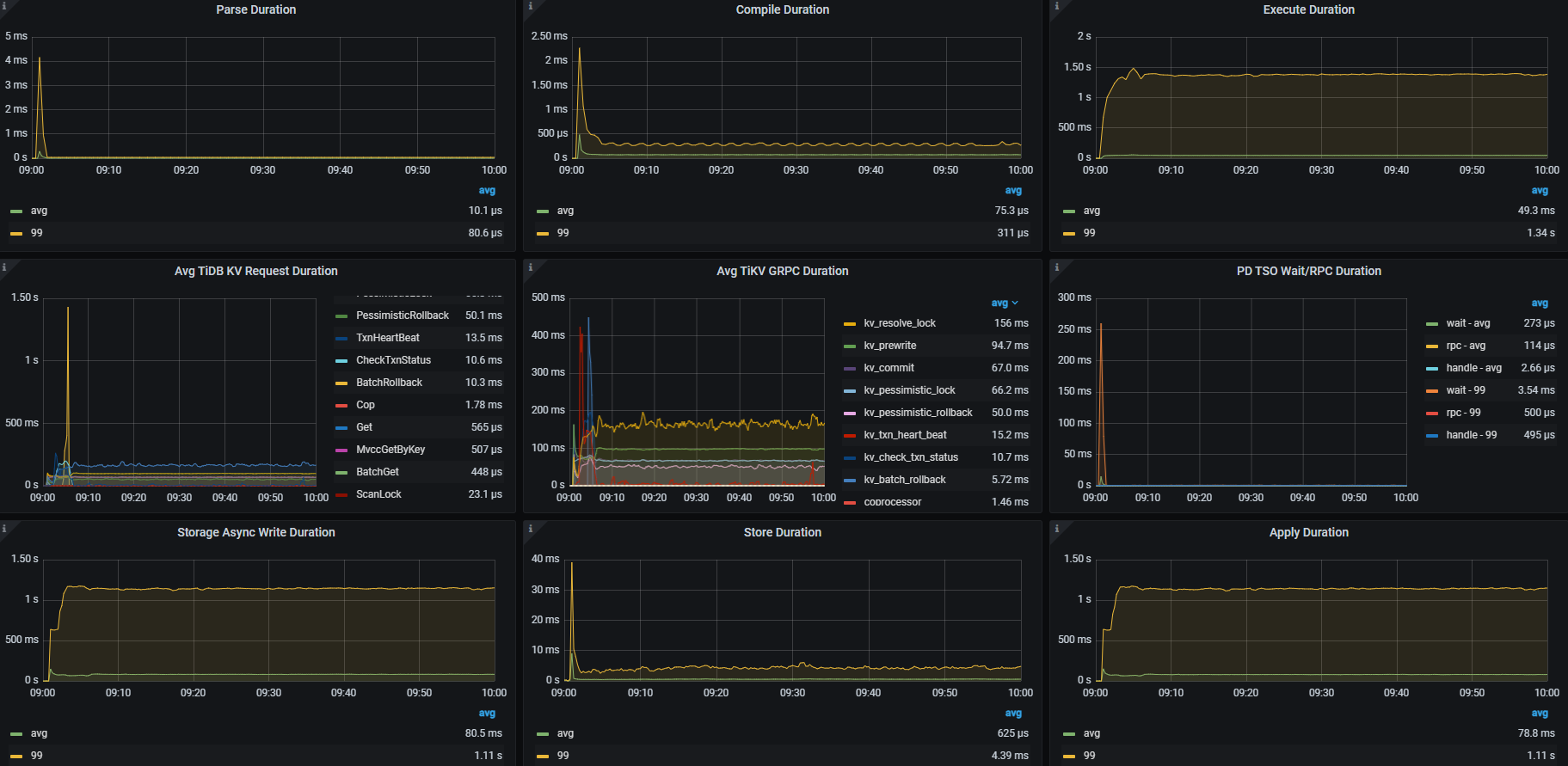Click the info icon on Compile Duration panel

click(530, 6)
